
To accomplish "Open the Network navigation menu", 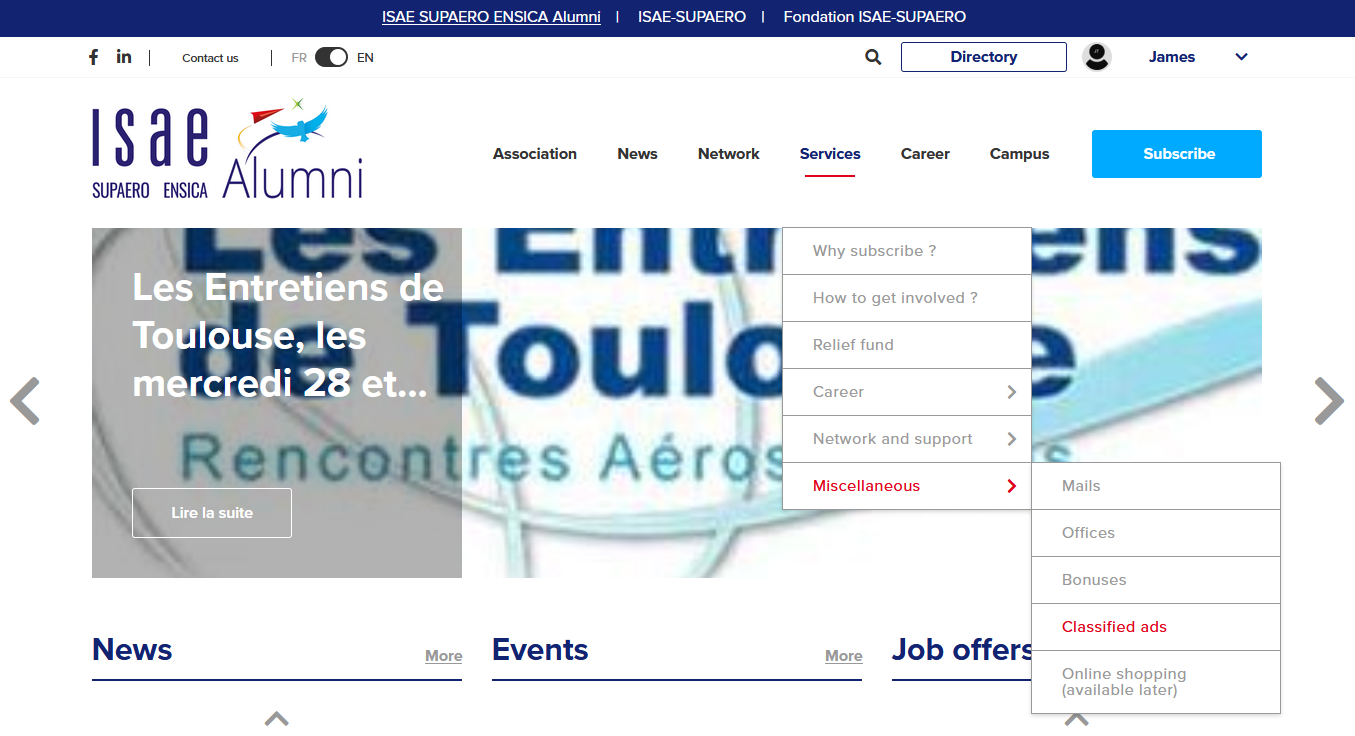I will [729, 154].
